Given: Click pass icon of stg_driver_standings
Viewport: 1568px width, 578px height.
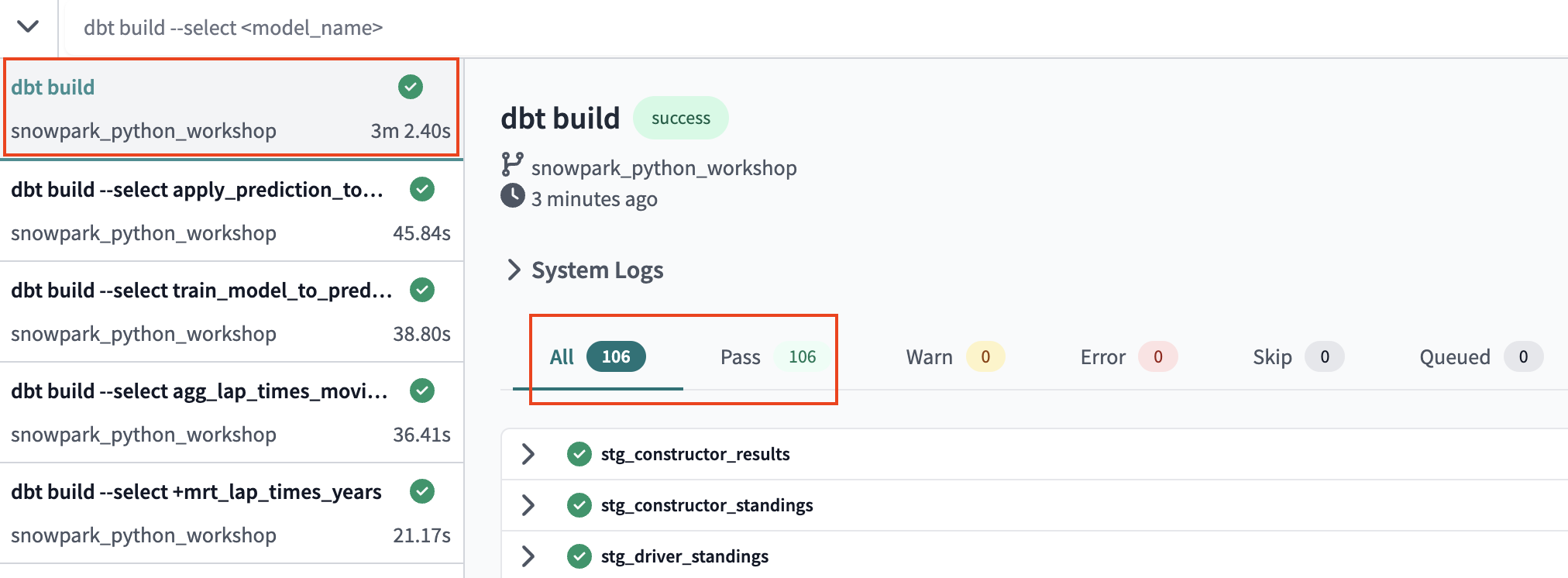Looking at the screenshot, I should 579,556.
